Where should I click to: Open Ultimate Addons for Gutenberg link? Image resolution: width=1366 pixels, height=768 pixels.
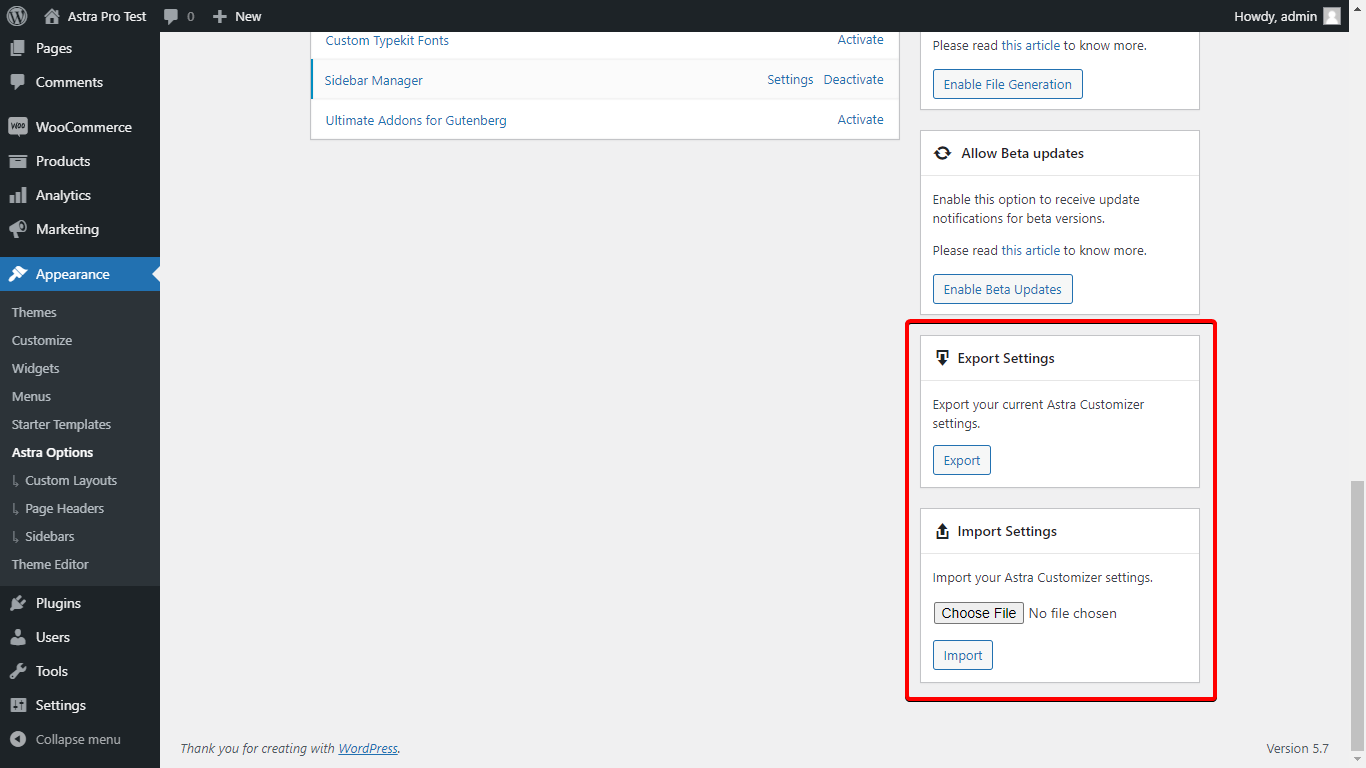(416, 120)
